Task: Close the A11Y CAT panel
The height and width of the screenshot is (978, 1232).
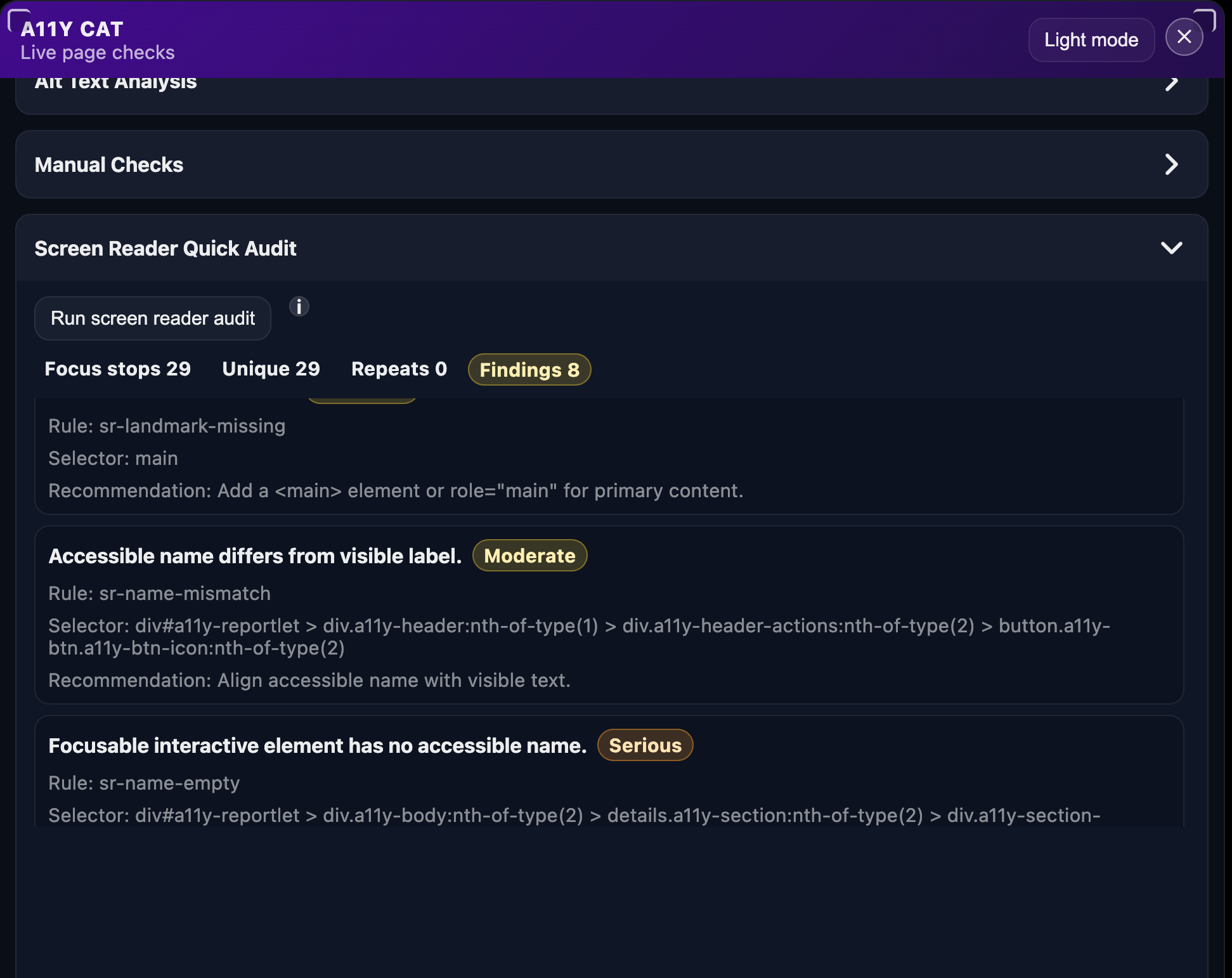Action: 1183,37
